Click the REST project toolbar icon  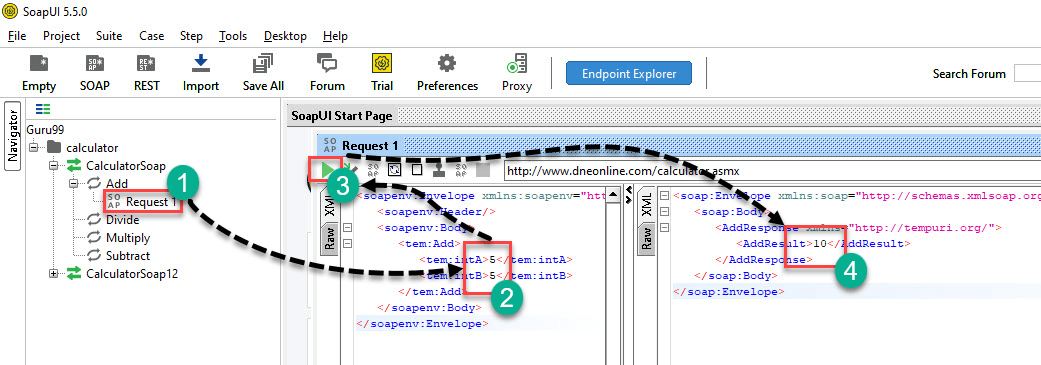[x=146, y=73]
